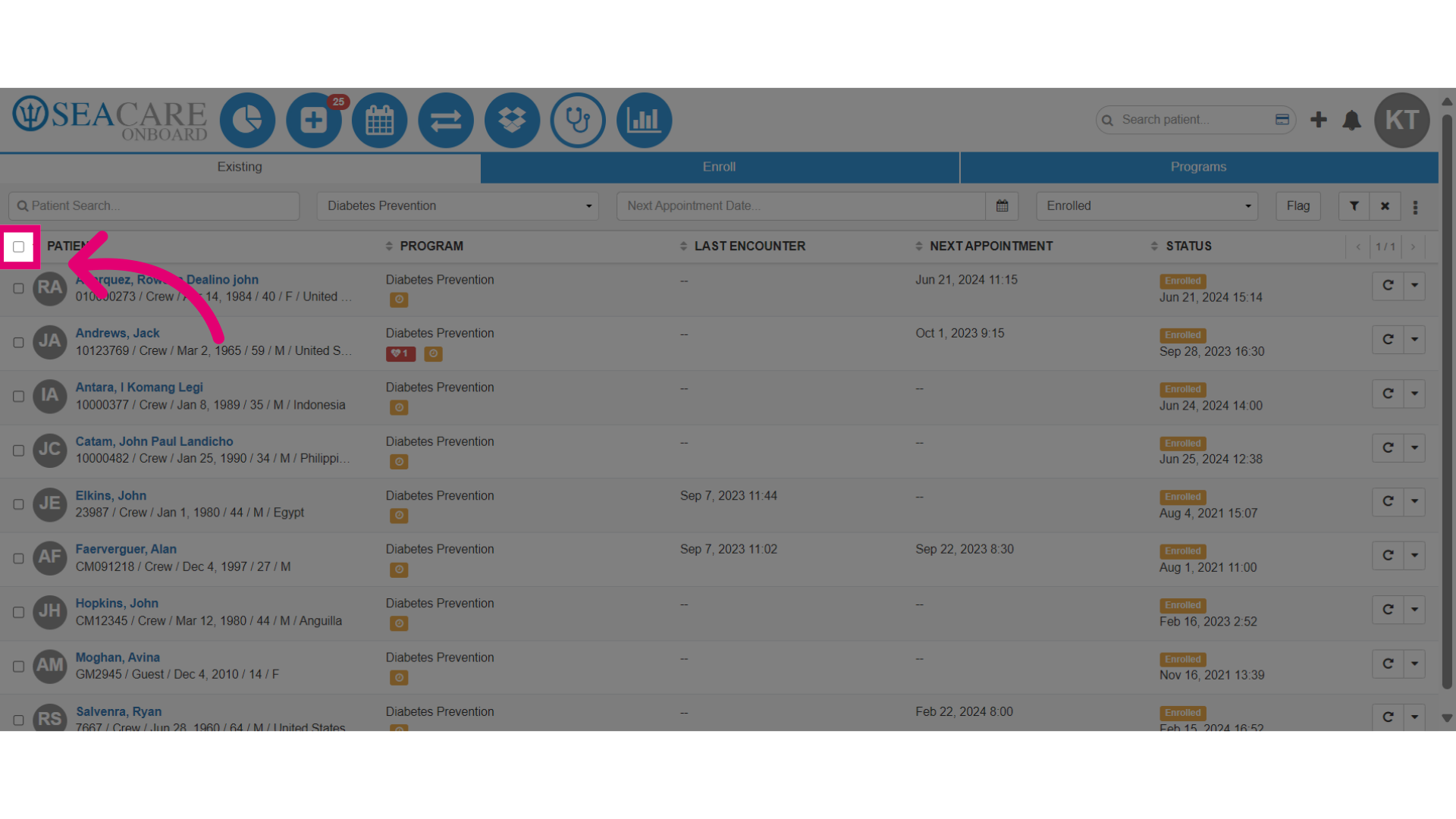
Task: Refresh the Moghan, Avina row
Action: (1388, 664)
